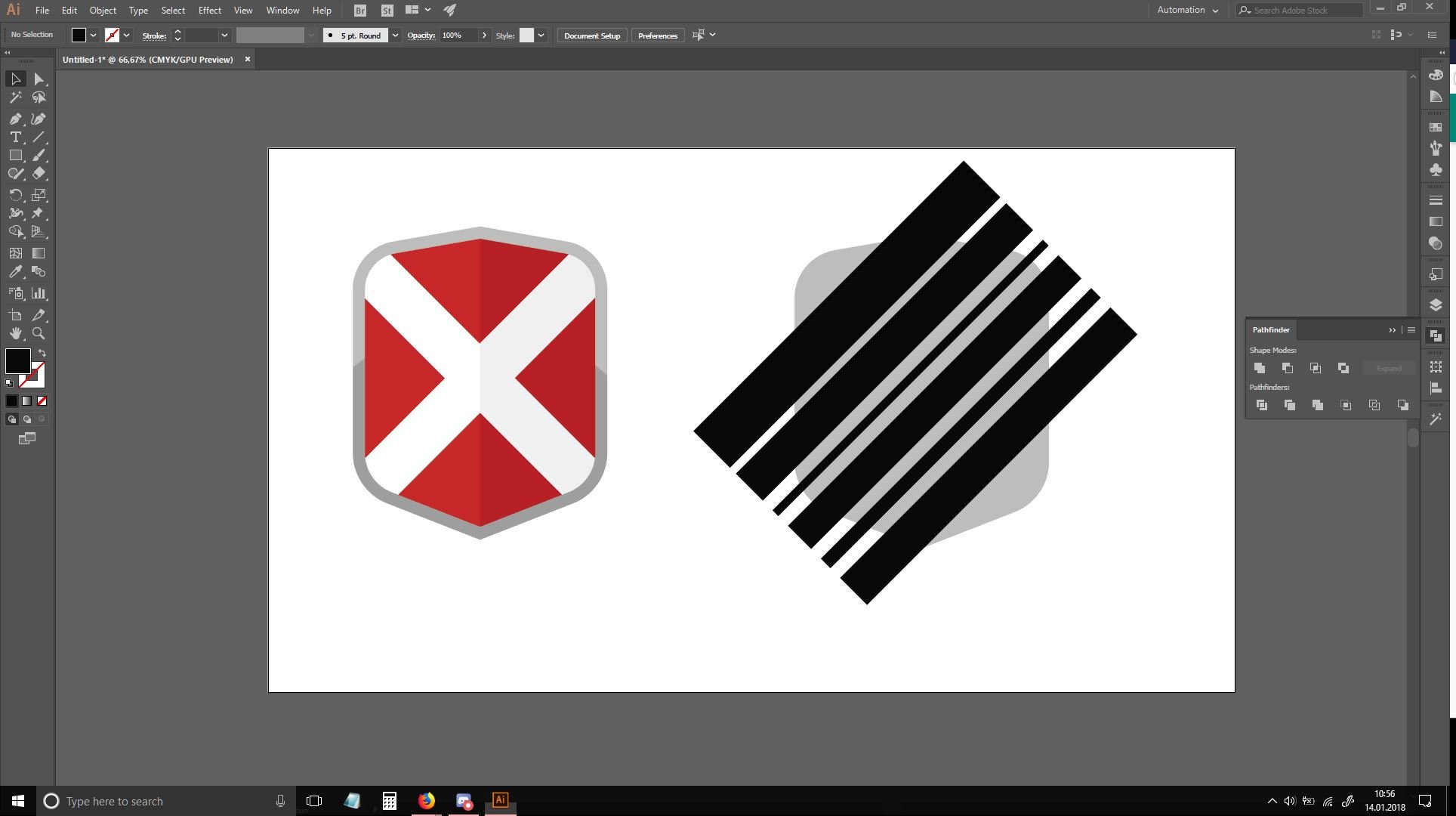Click Divide pathfinder icon
The width and height of the screenshot is (1456, 816).
1262,406
